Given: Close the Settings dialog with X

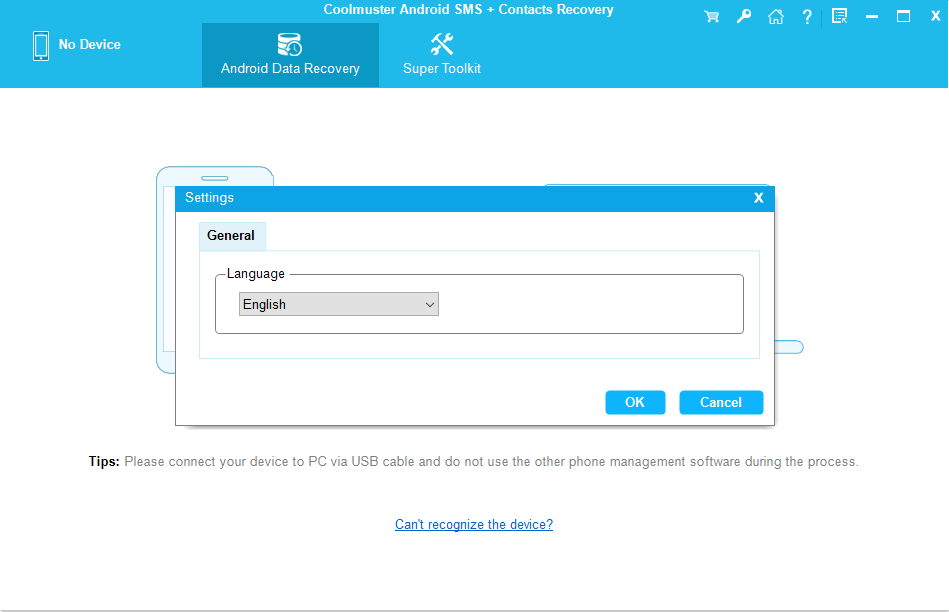Looking at the screenshot, I should tap(758, 198).
